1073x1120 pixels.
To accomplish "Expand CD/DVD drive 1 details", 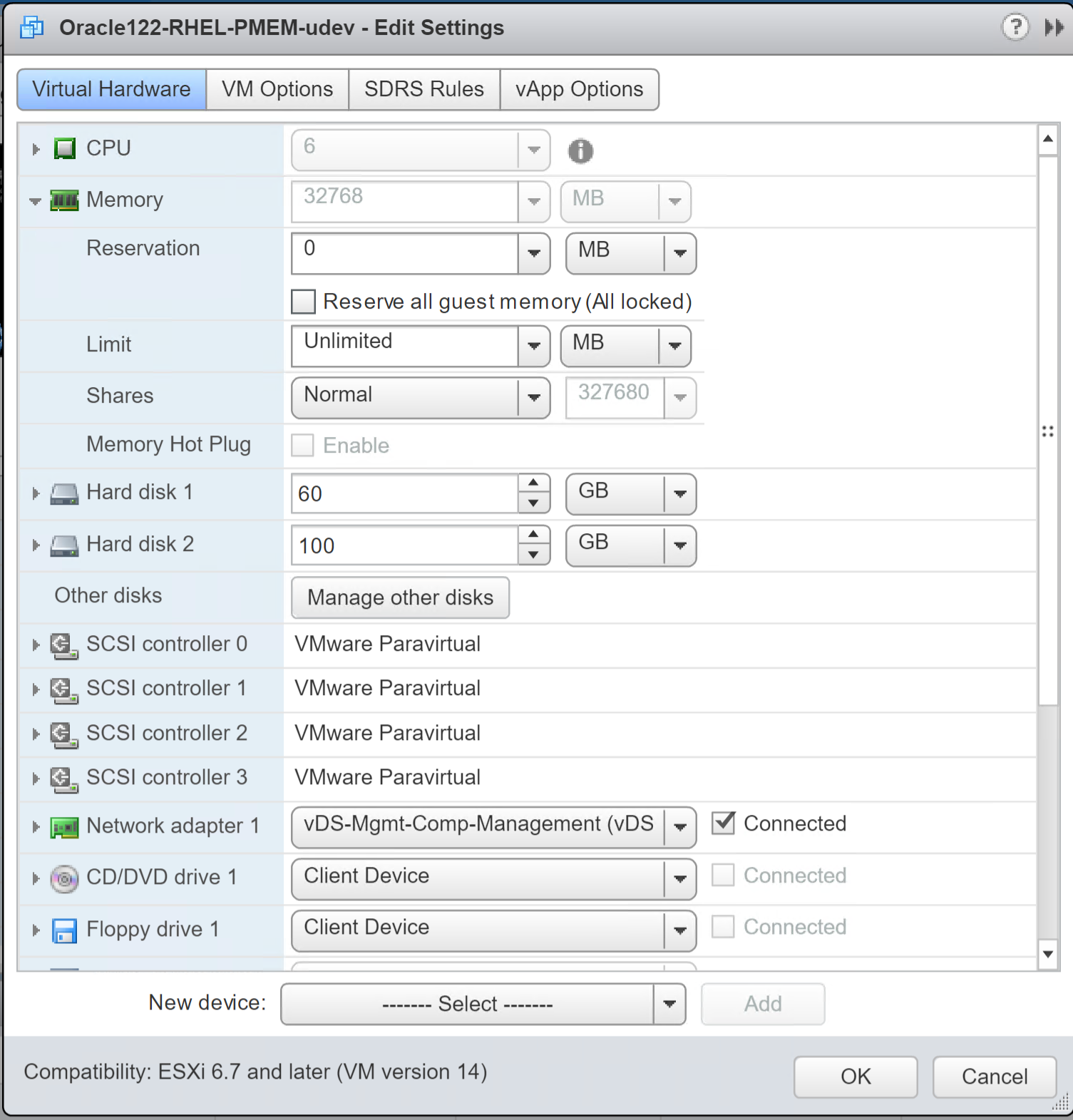I will pyautogui.click(x=36, y=878).
